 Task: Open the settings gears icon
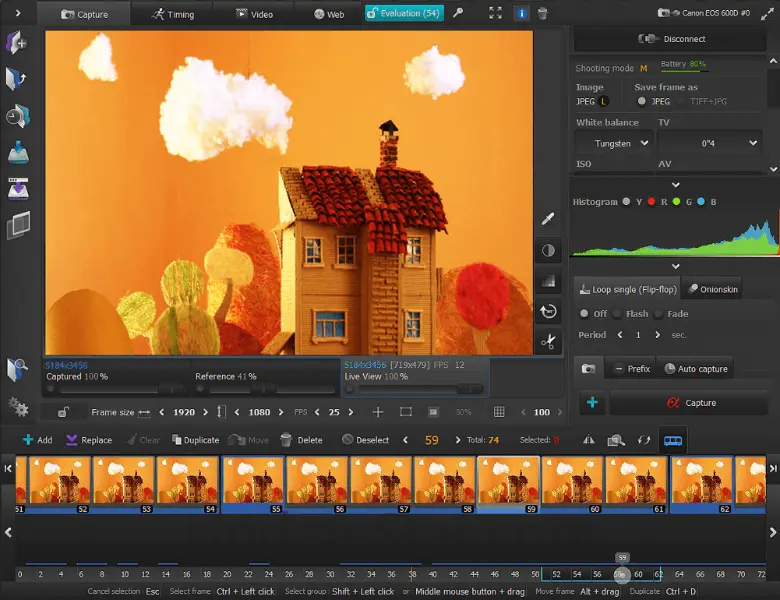(18, 407)
